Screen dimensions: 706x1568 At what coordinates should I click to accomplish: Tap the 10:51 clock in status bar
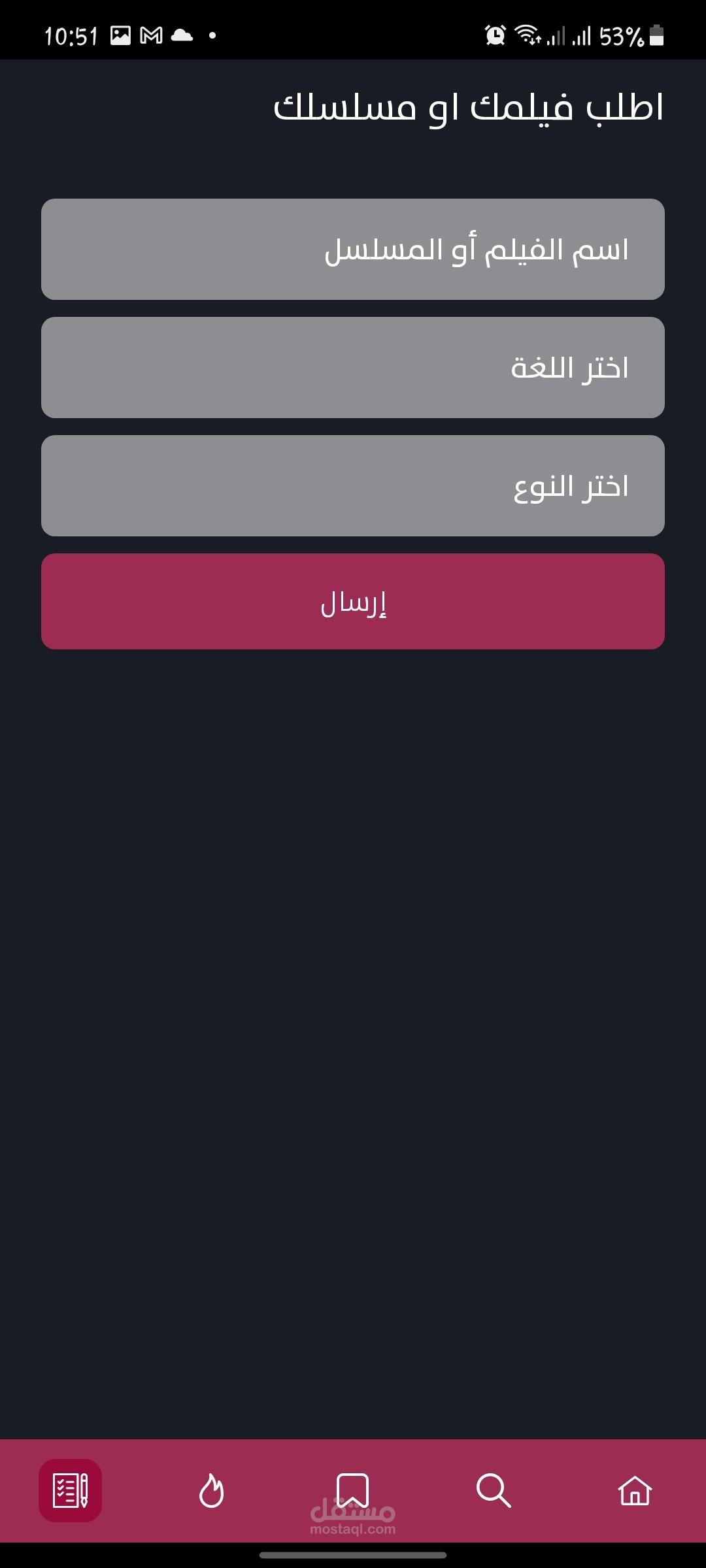(71, 36)
